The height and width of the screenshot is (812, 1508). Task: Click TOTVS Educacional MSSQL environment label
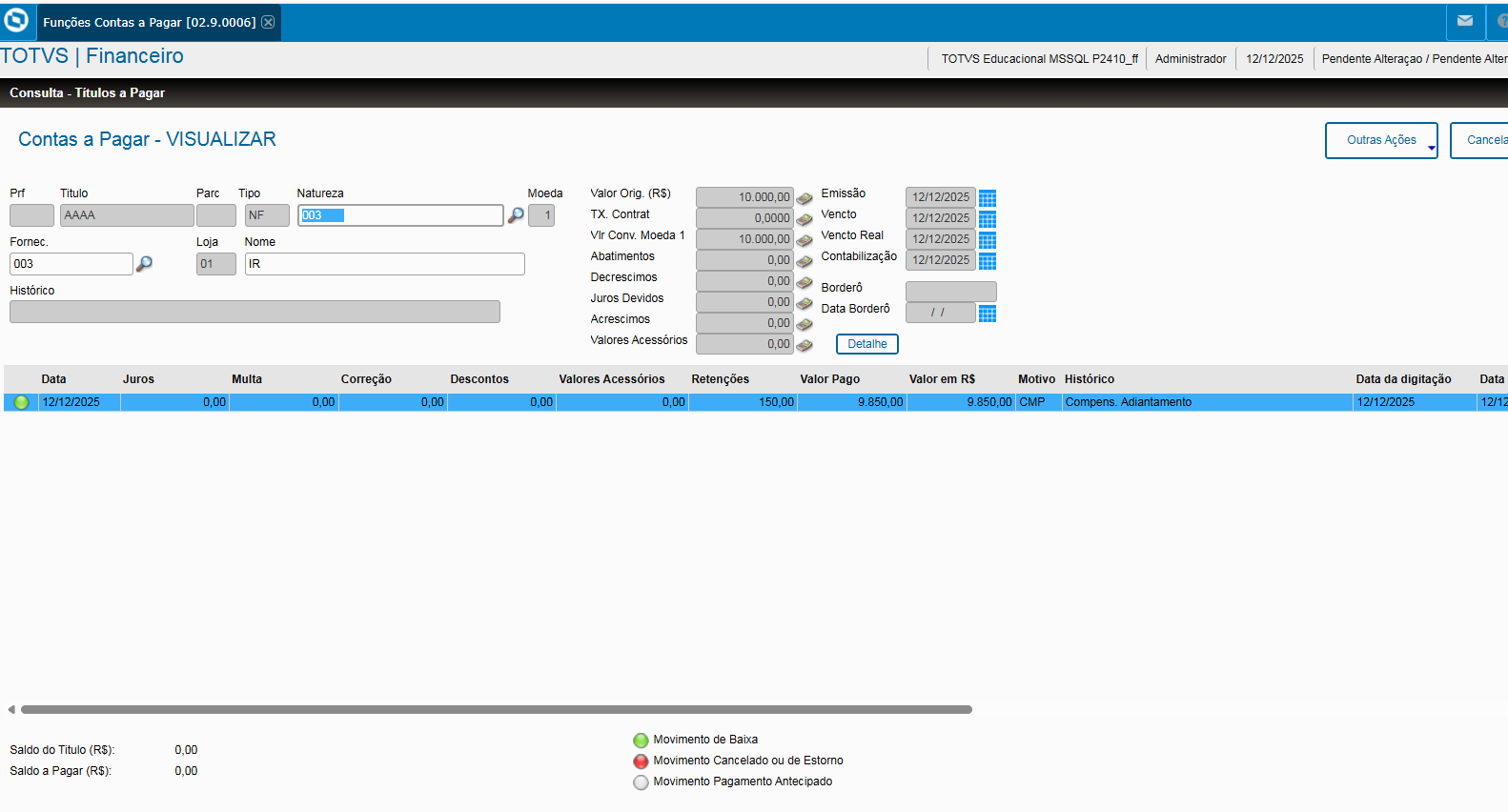point(1039,59)
